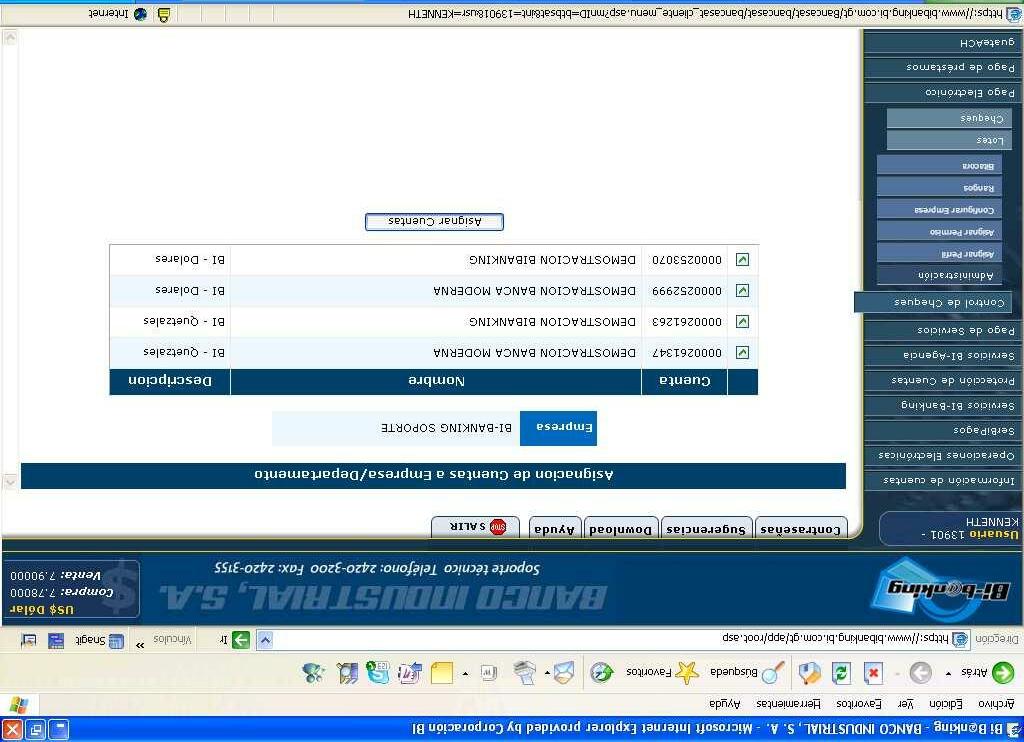Viewport: 1024px width, 742px height.
Task: Open Protección de Cuentas sidebar item
Action: 941,380
